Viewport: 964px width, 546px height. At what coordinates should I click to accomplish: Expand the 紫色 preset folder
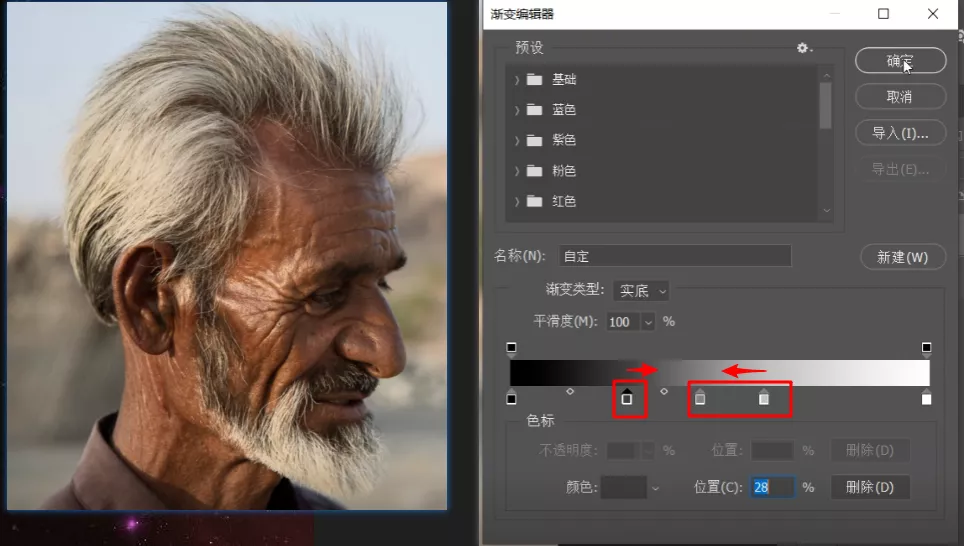(x=516, y=141)
